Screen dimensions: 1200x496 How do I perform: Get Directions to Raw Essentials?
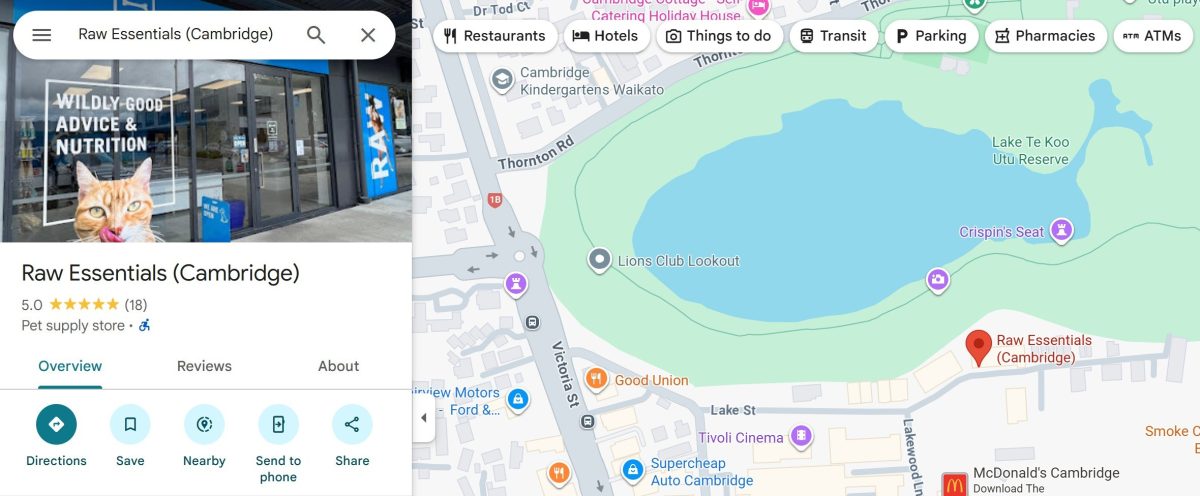click(56, 436)
